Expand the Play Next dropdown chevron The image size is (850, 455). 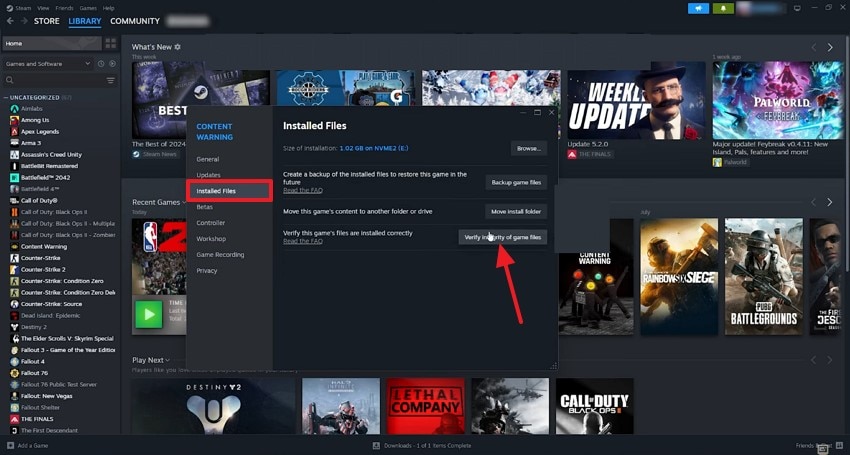click(x=168, y=360)
